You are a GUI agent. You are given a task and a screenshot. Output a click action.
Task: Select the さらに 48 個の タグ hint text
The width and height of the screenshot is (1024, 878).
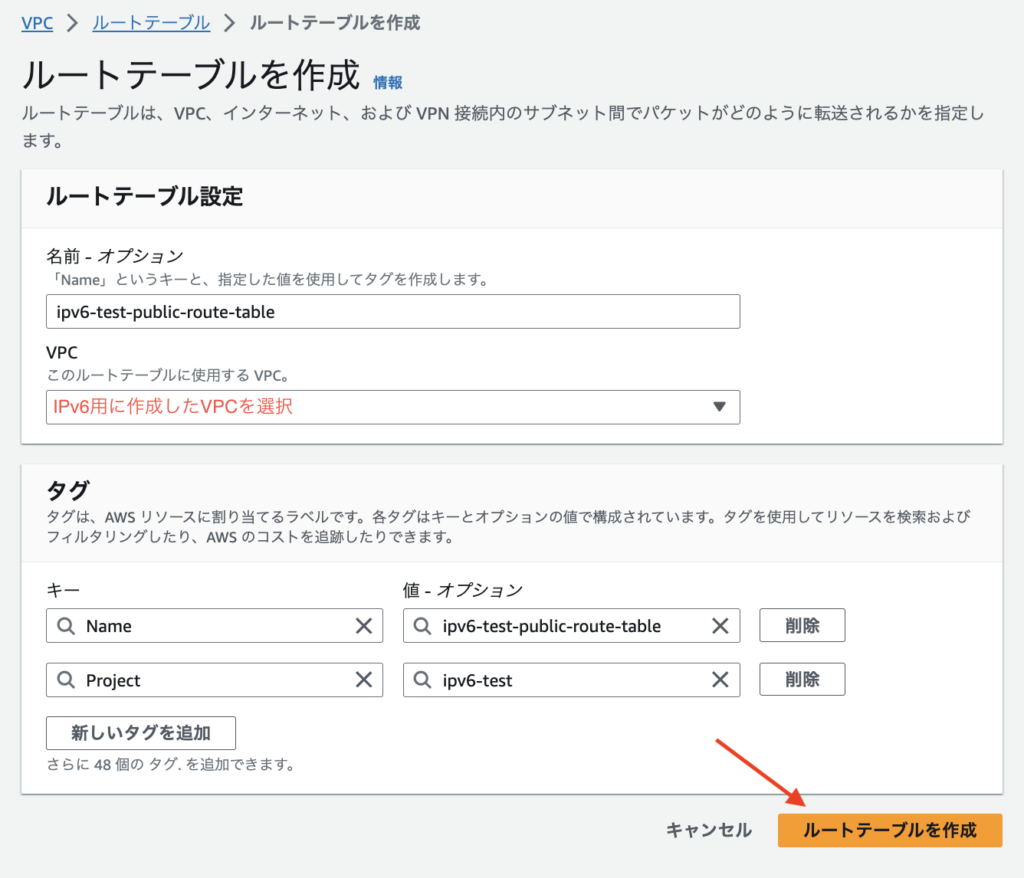point(170,764)
